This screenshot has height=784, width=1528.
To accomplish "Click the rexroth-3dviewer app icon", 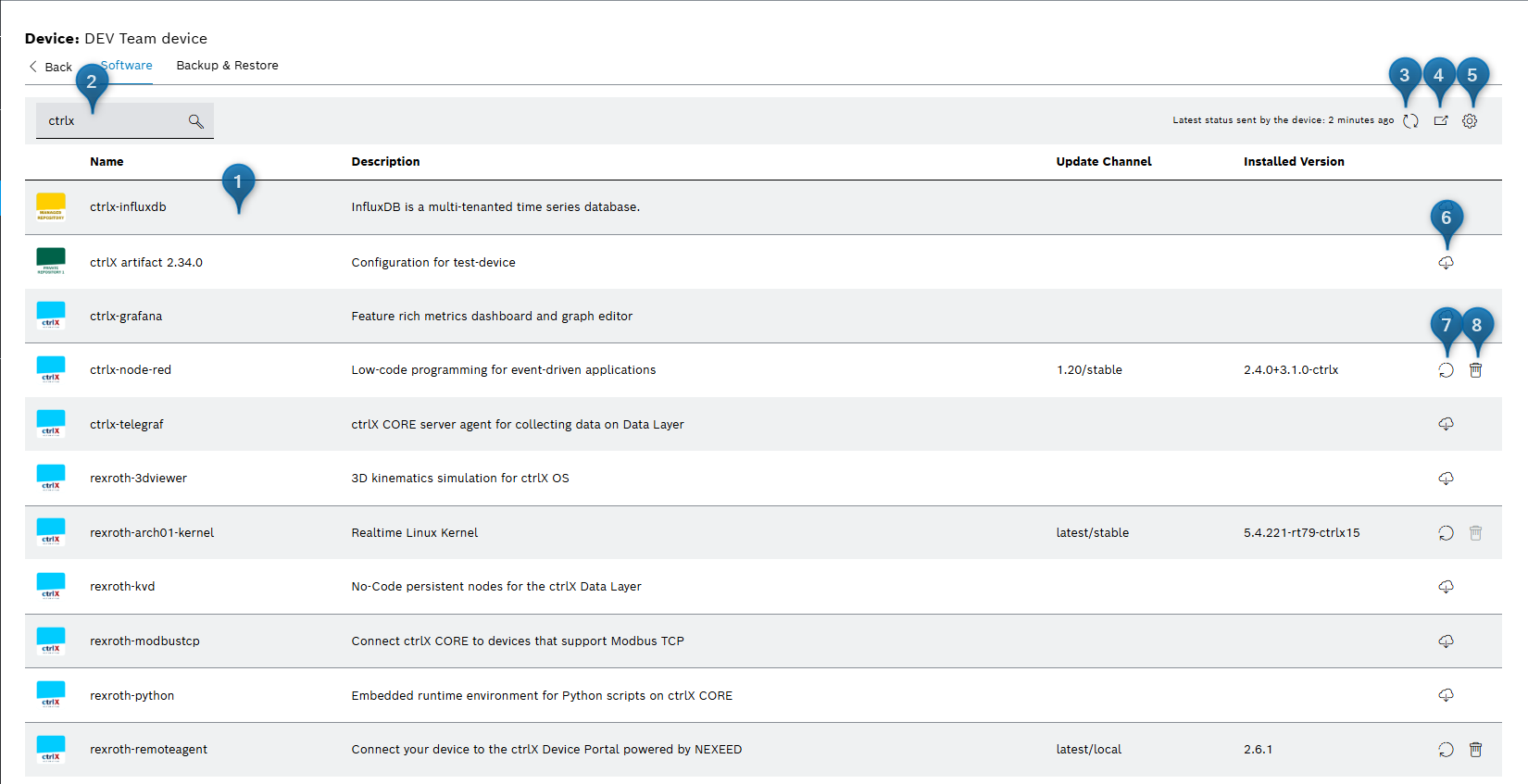I will 51,478.
